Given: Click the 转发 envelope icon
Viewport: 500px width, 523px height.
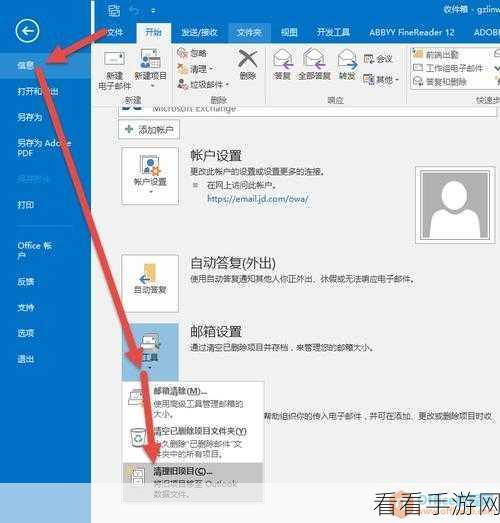Looking at the screenshot, I should (347, 59).
